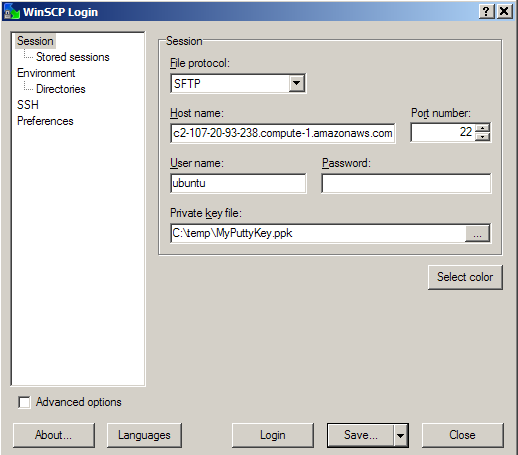Select Session in the navigation tree
This screenshot has height=455, width=518.
click(x=35, y=41)
